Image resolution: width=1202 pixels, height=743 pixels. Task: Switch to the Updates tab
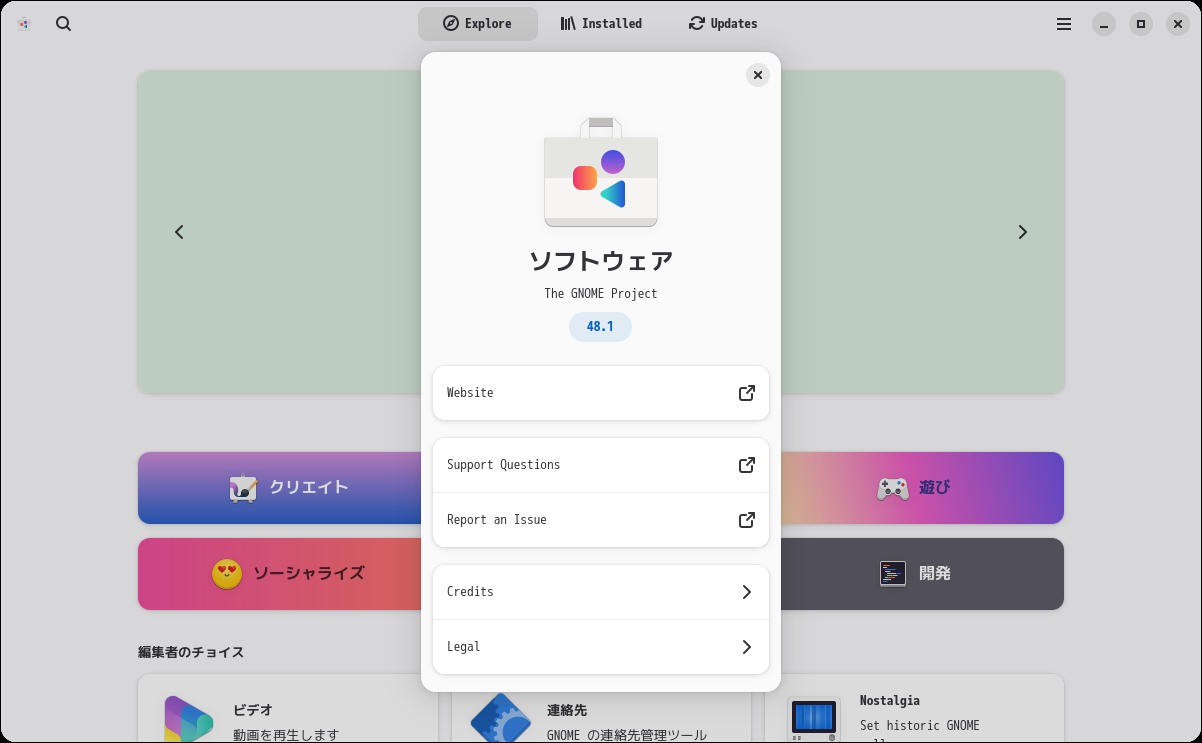[x=723, y=24]
